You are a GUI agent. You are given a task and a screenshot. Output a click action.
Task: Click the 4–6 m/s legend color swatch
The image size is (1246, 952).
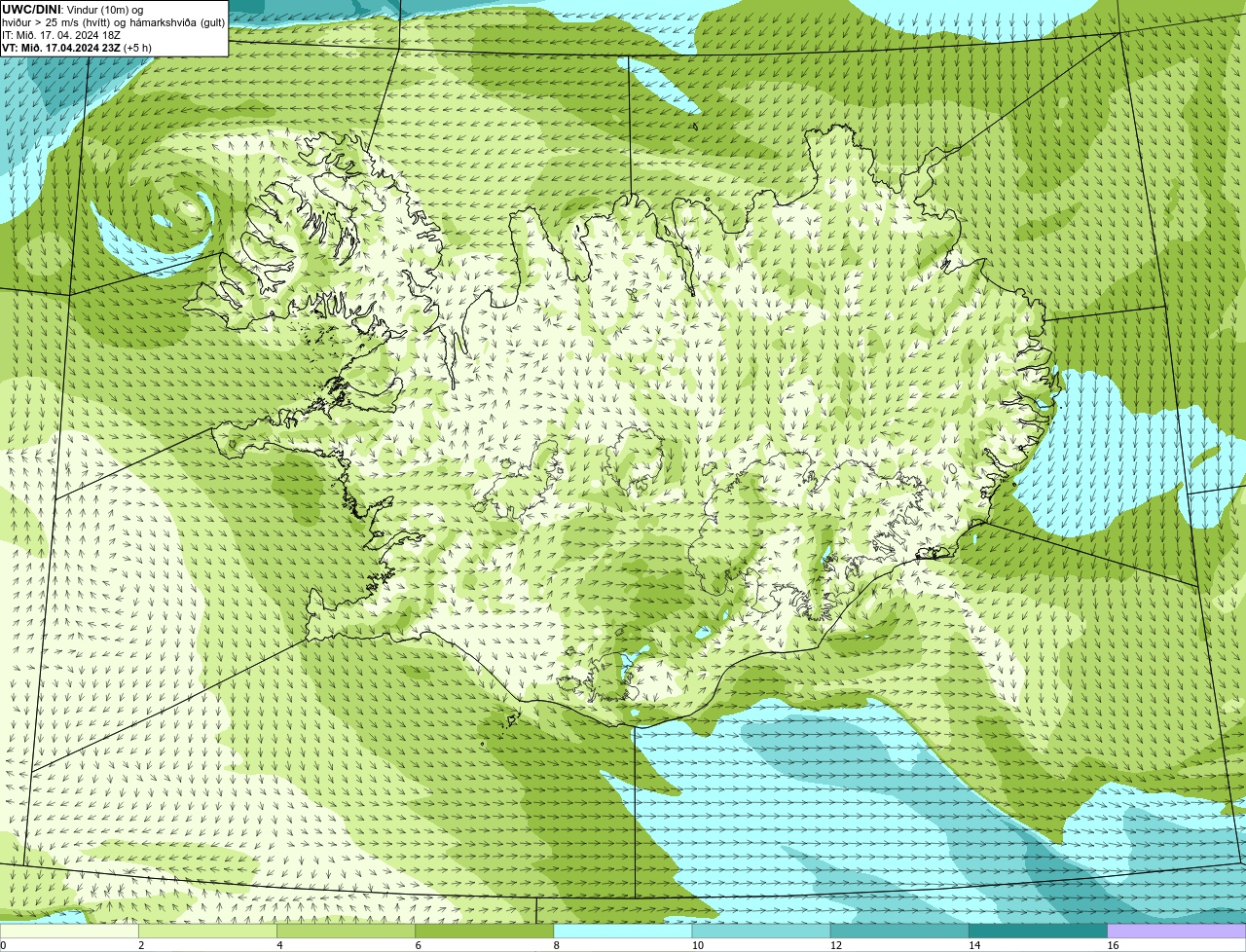(346, 932)
